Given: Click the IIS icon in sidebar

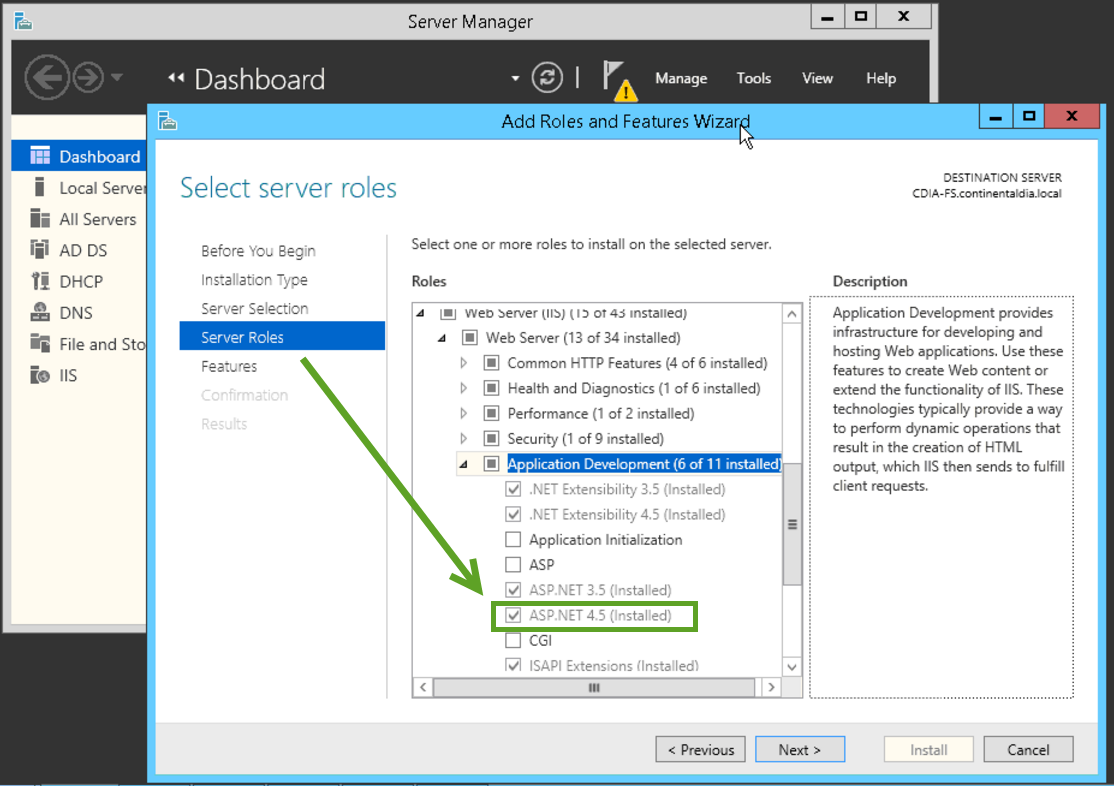Looking at the screenshot, I should coord(40,375).
